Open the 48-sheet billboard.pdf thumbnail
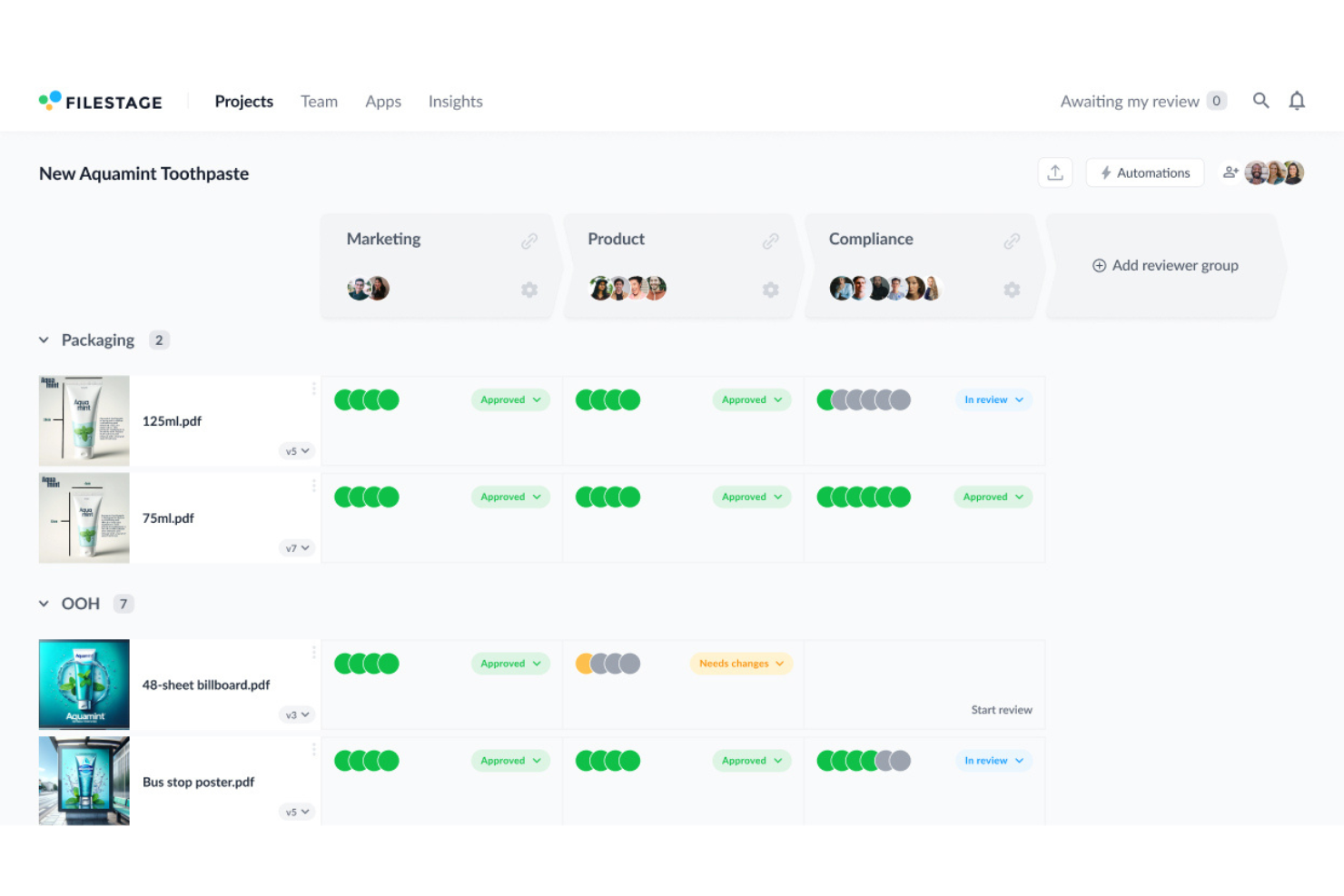This screenshot has height=896, width=1344. pos(84,684)
